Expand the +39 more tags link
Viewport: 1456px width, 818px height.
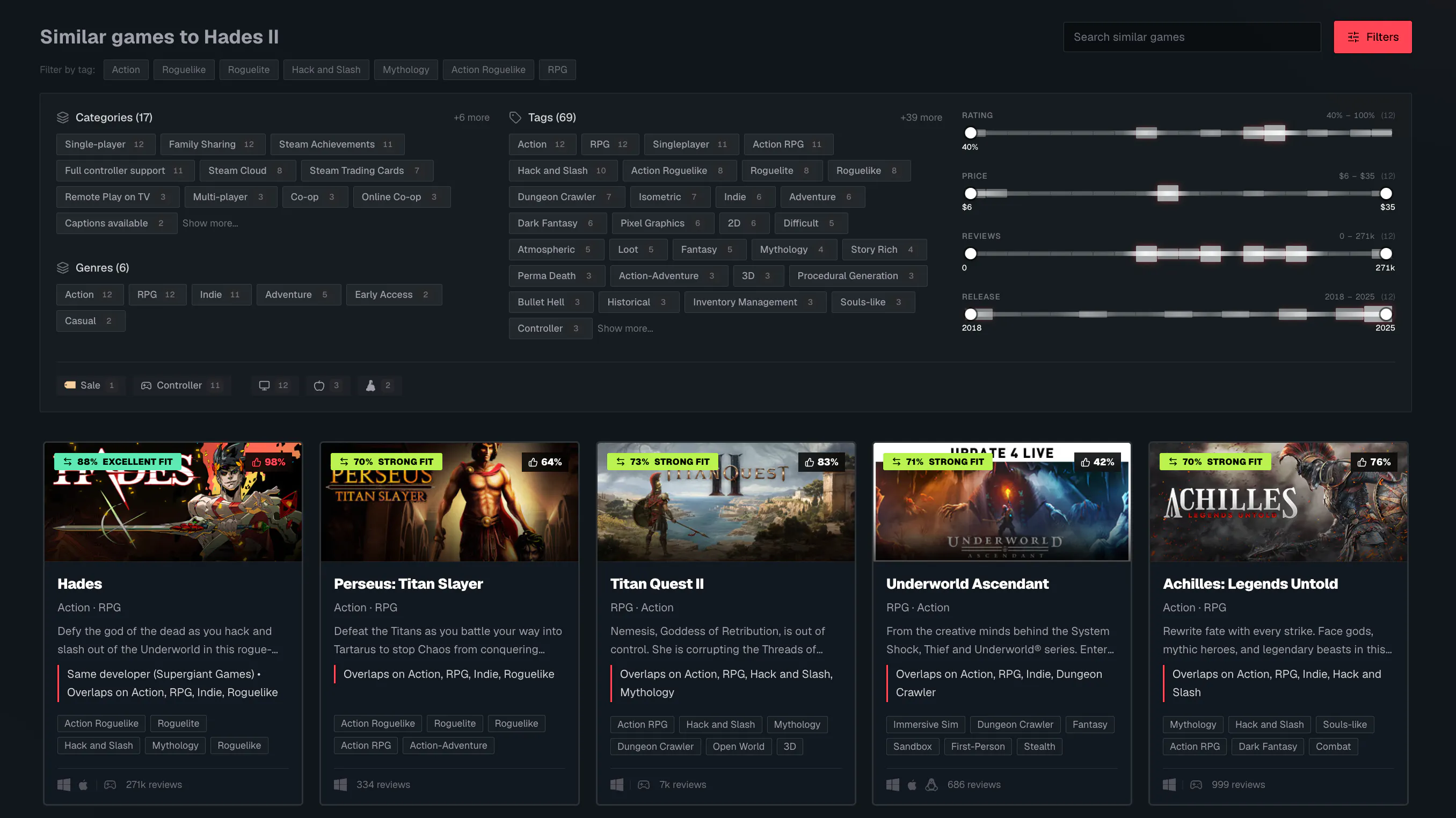tap(921, 118)
